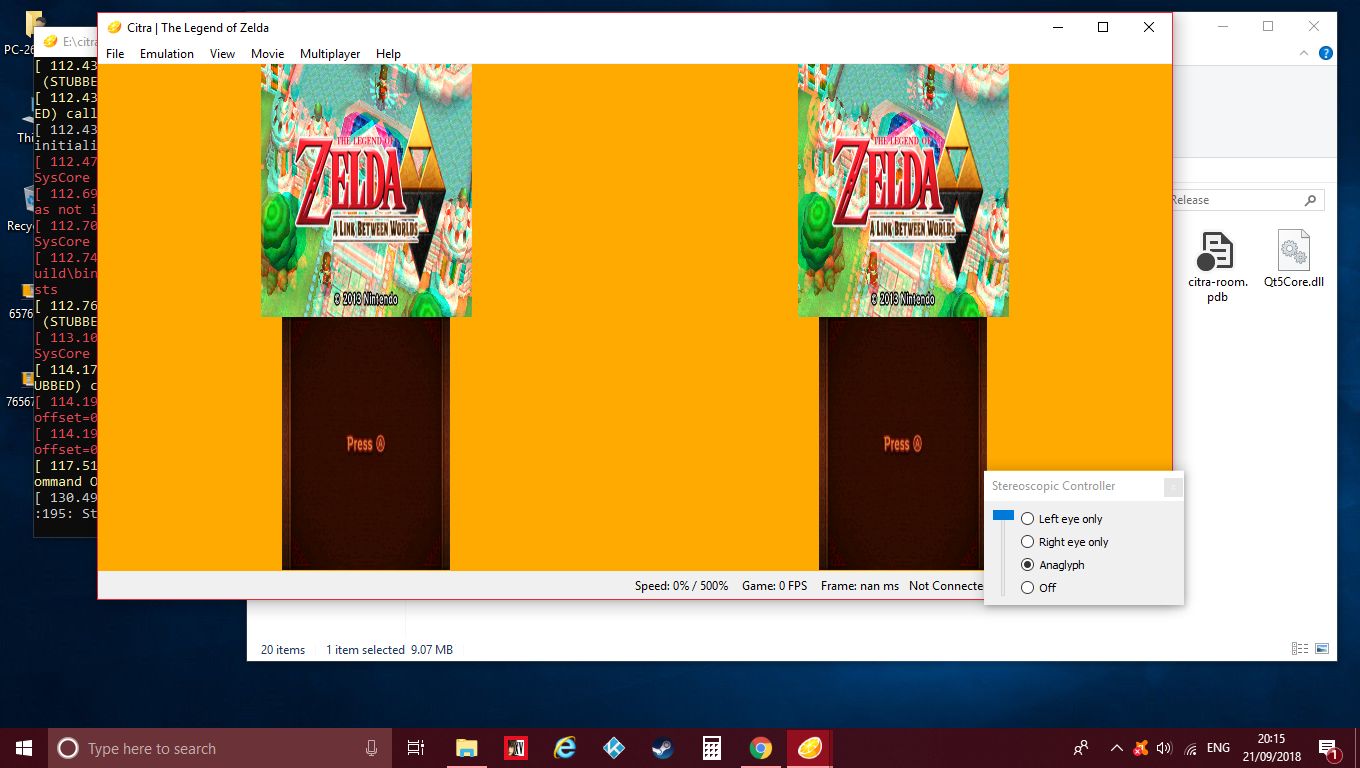Click the left touch screen Press A area
Viewport: 1360px width, 768px height.
pyautogui.click(x=366, y=444)
